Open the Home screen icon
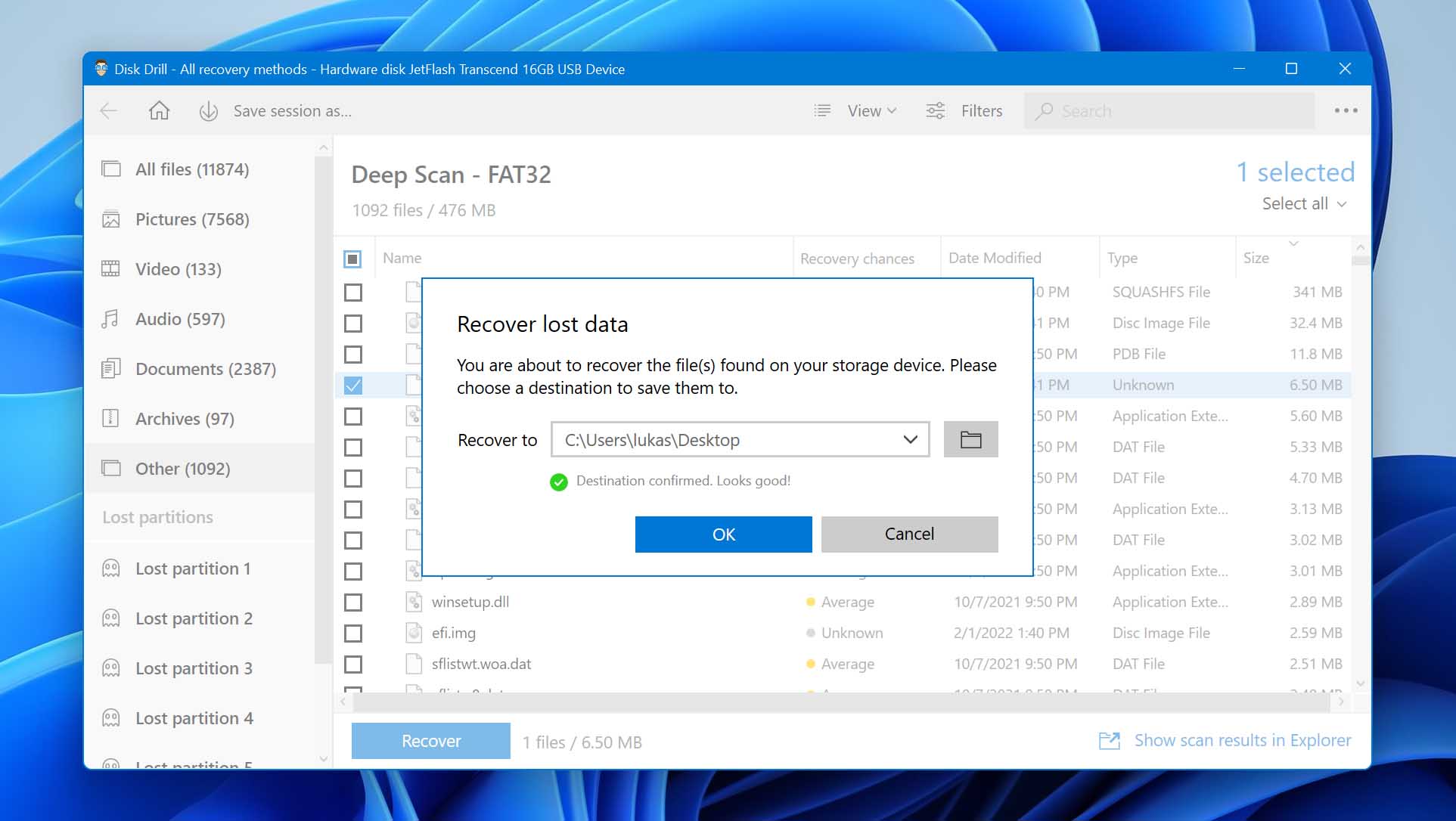1456x821 pixels. point(159,111)
